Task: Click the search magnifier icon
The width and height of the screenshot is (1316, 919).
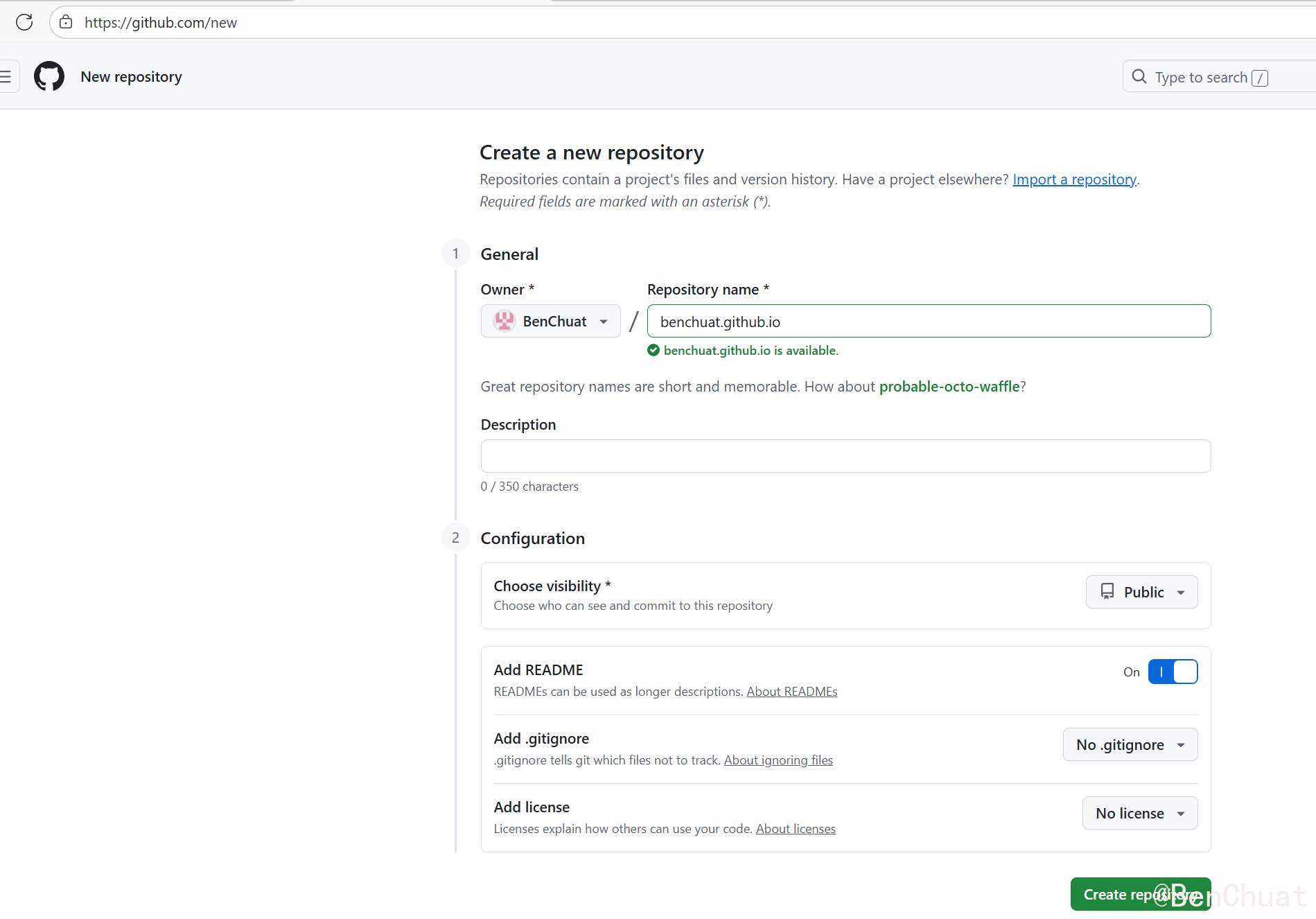Action: click(x=1139, y=77)
